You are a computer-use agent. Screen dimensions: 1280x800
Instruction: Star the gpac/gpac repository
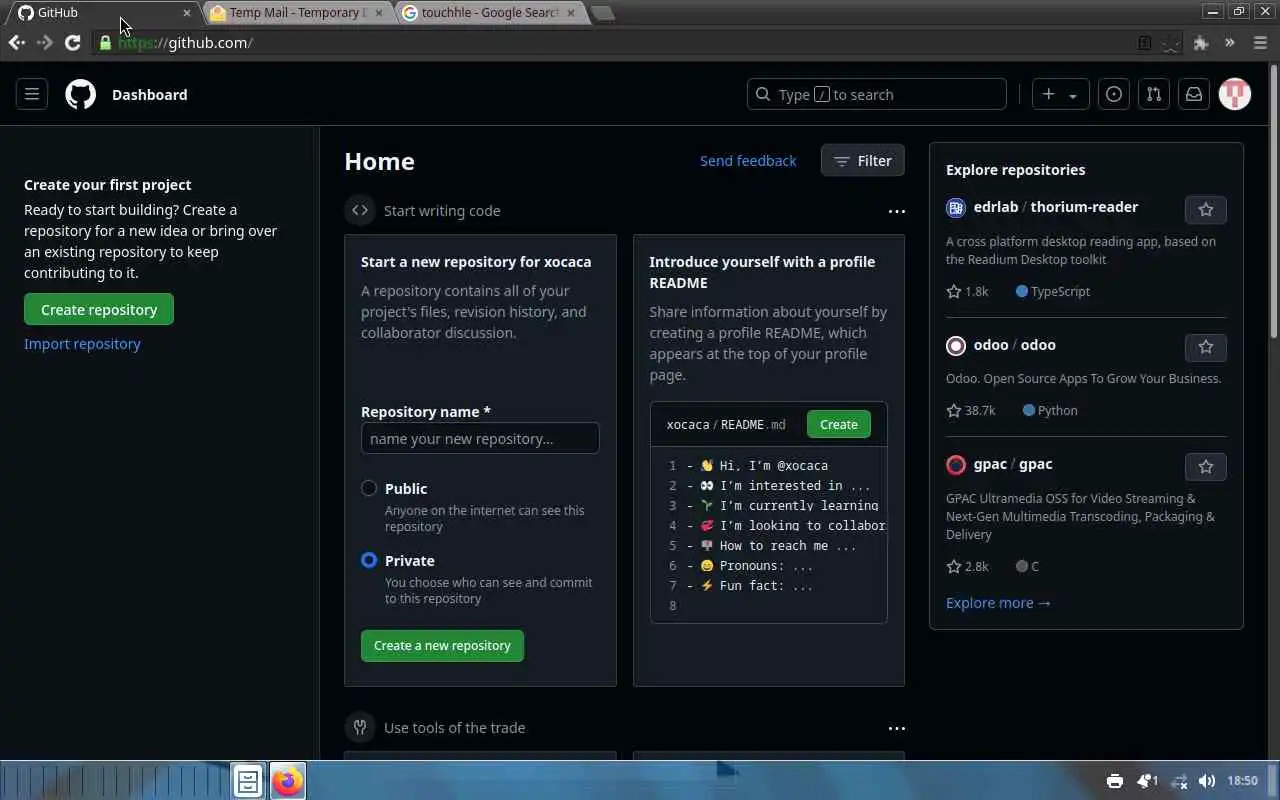pos(1206,466)
